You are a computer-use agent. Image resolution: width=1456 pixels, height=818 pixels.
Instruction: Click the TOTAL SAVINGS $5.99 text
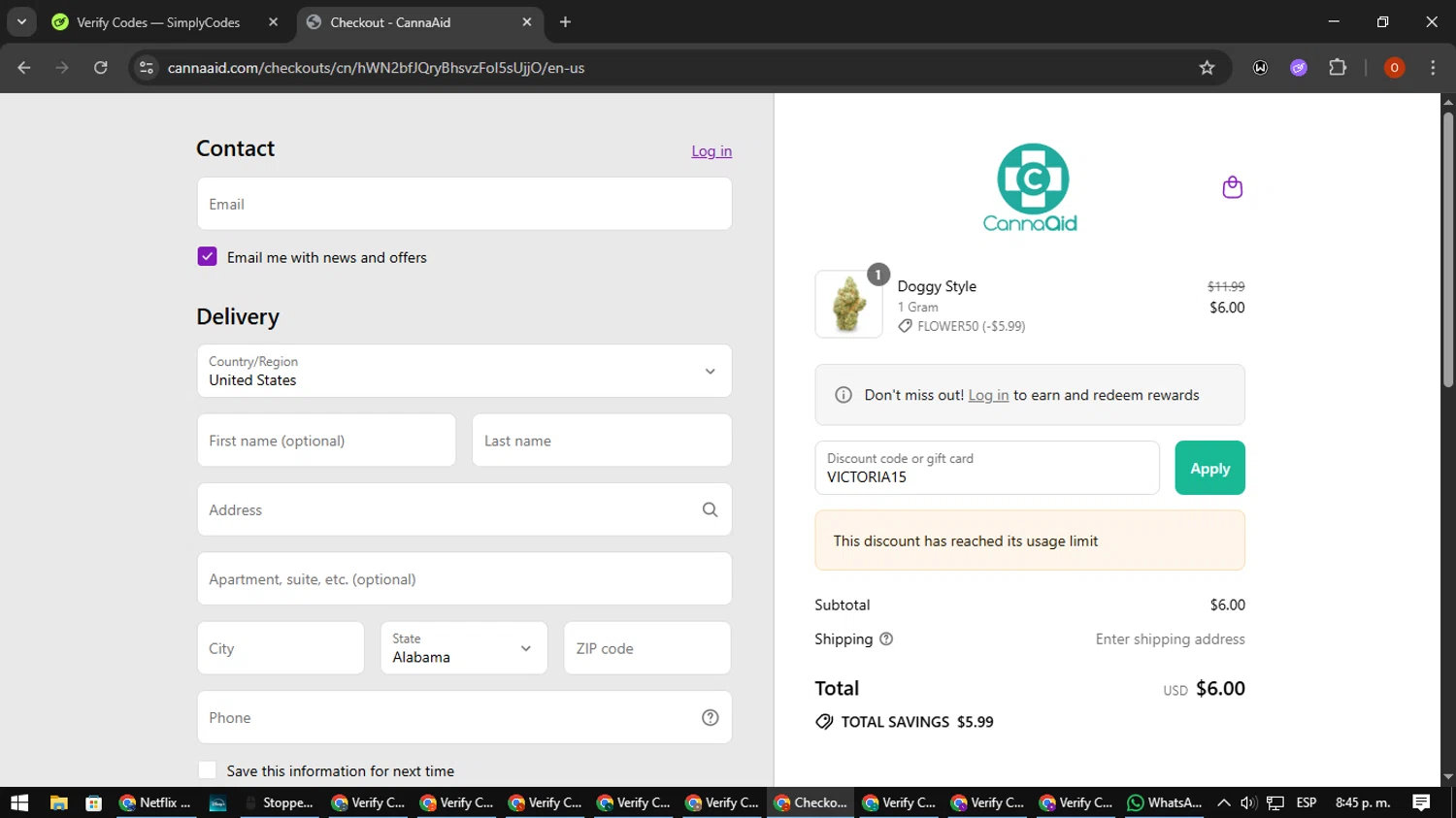917,722
